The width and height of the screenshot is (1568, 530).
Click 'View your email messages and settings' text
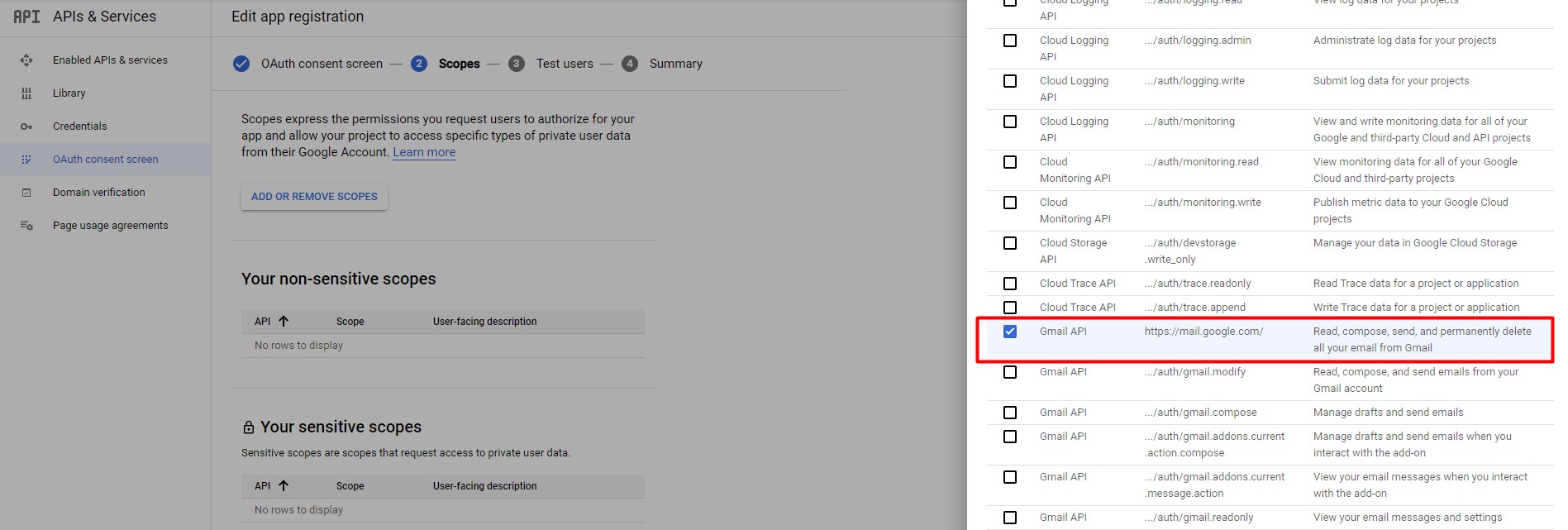(1408, 518)
